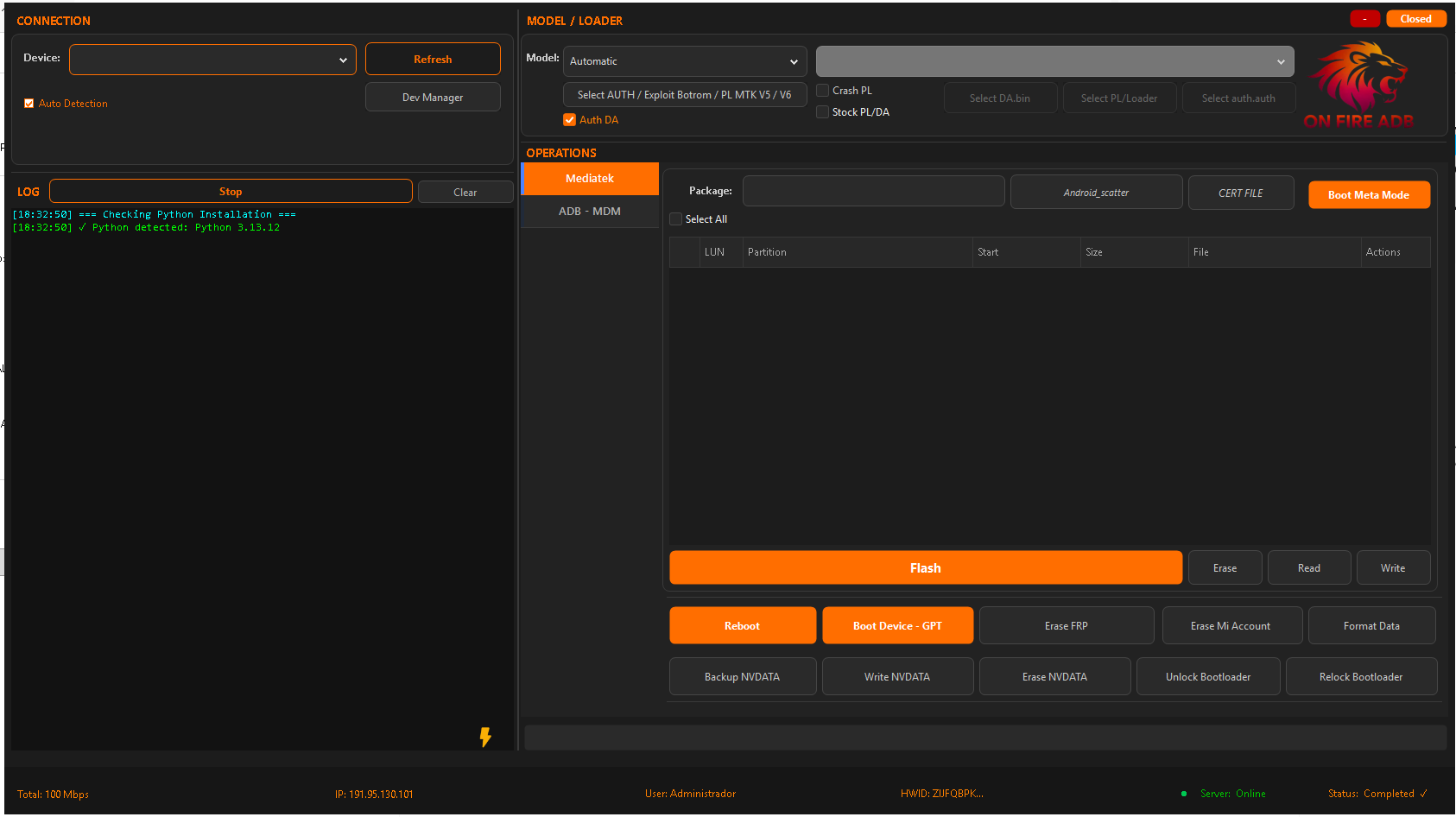The height and width of the screenshot is (817, 1456).
Task: Click the Size column header
Action: pos(1135,252)
